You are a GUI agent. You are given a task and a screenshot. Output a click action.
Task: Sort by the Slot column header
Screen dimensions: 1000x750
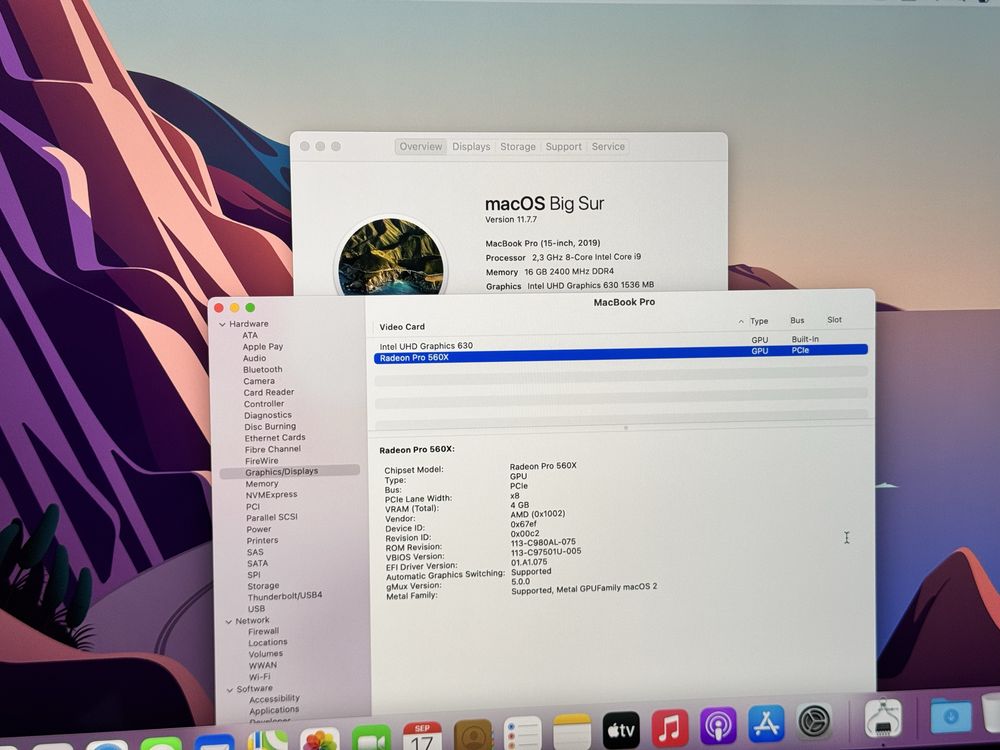[834, 320]
